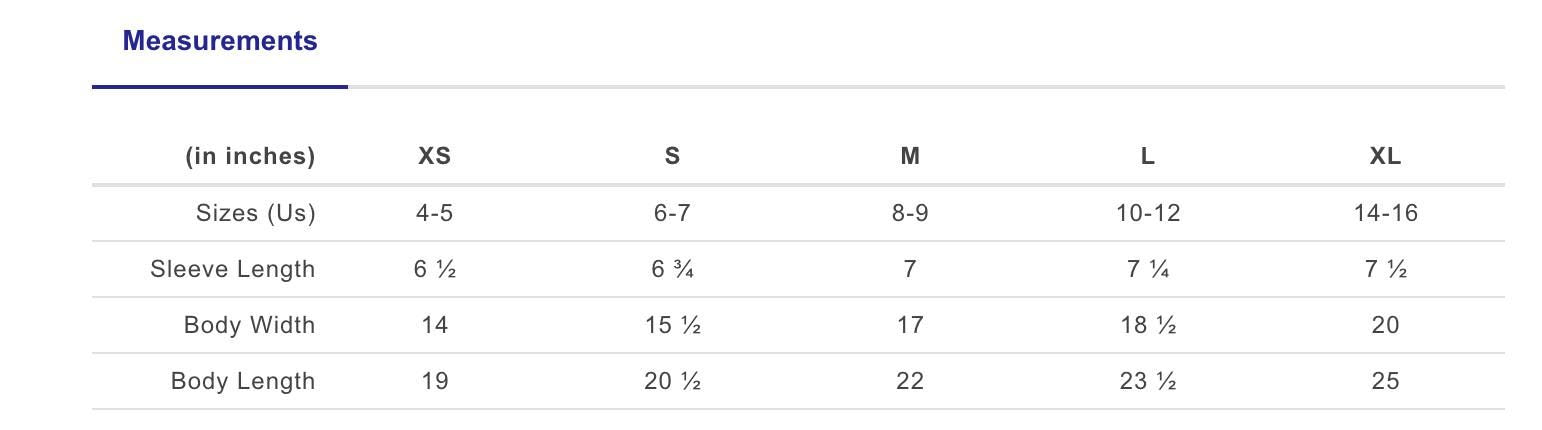
Task: Click the US size 10-12 cell
Action: click(1147, 213)
